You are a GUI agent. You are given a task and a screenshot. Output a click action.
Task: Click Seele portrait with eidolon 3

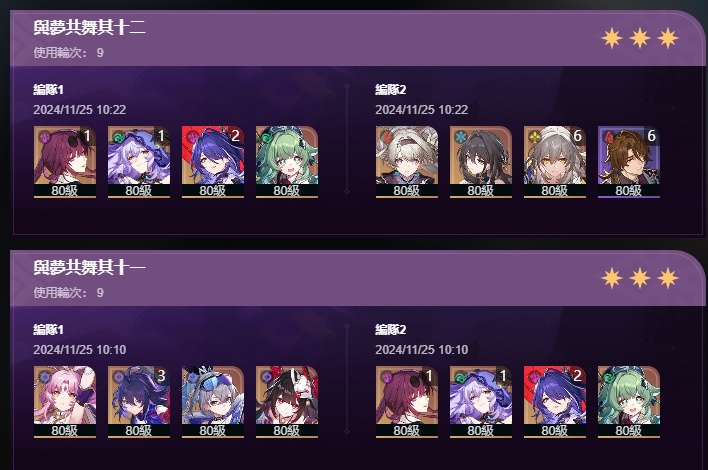(x=139, y=402)
